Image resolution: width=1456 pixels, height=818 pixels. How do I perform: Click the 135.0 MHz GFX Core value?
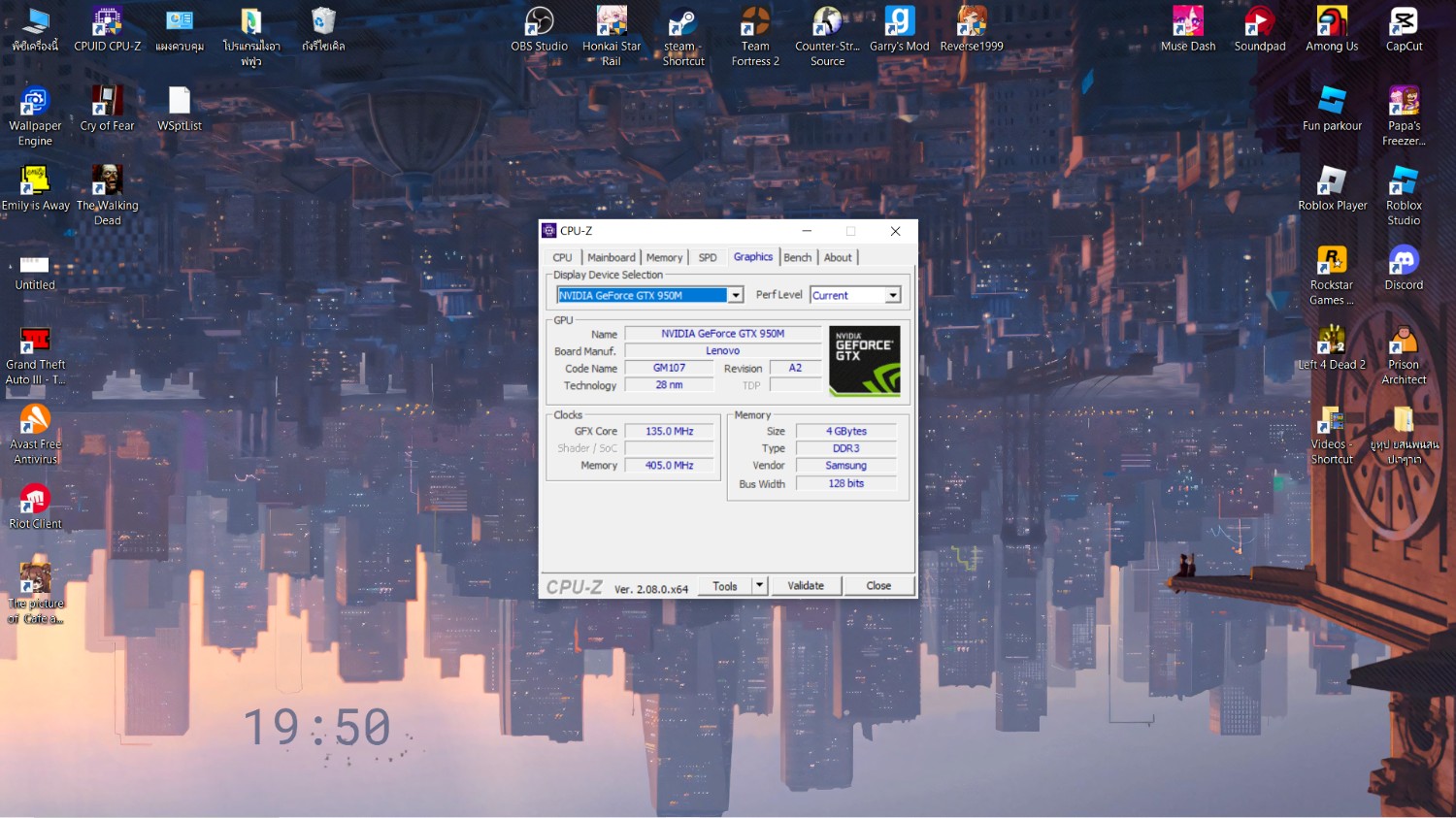pyautogui.click(x=669, y=431)
